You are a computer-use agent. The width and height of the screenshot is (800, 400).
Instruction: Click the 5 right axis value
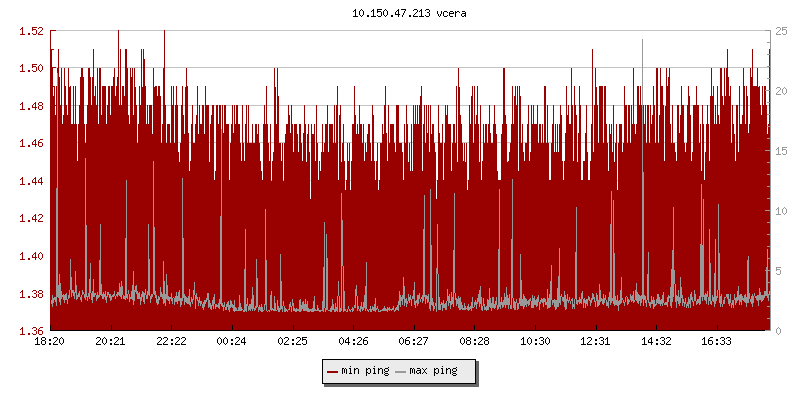pyautogui.click(x=778, y=271)
